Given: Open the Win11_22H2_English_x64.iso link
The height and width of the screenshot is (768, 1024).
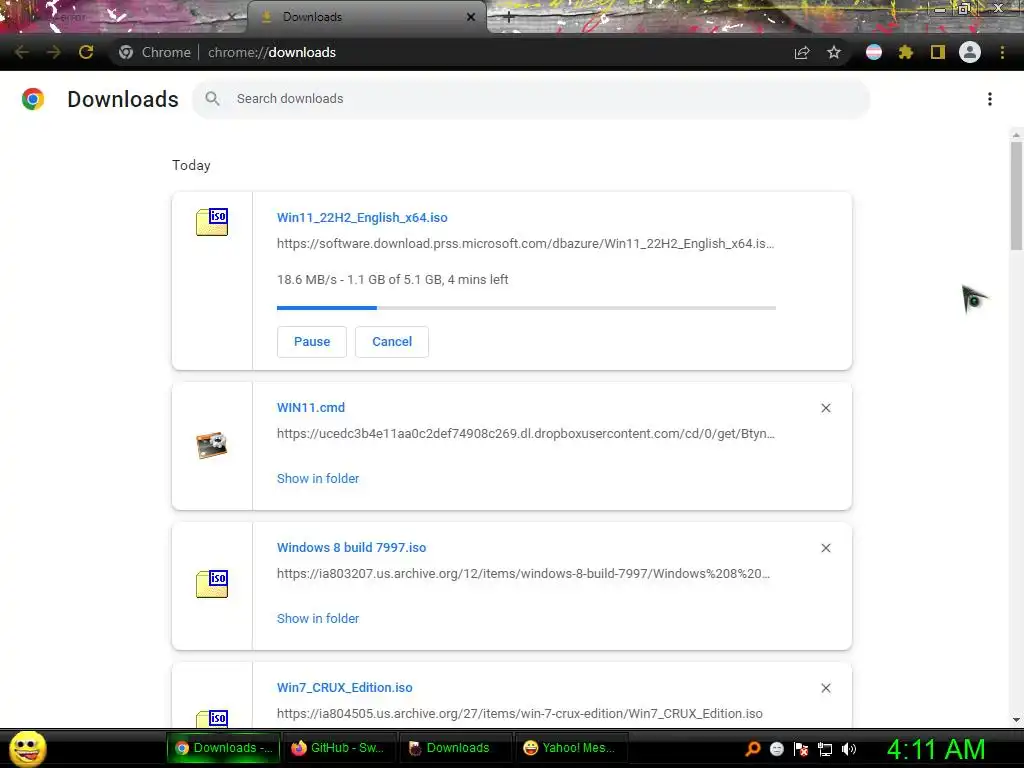Looking at the screenshot, I should tap(362, 217).
